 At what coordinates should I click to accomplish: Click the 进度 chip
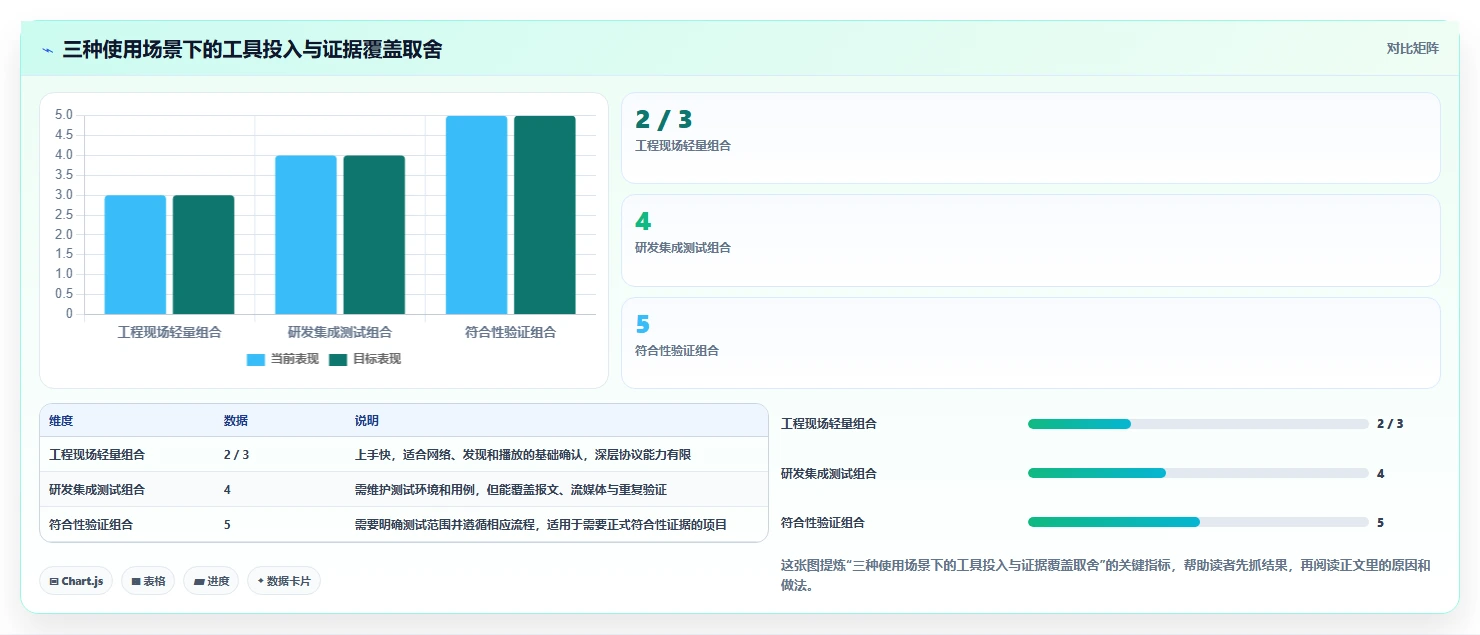click(x=211, y=581)
